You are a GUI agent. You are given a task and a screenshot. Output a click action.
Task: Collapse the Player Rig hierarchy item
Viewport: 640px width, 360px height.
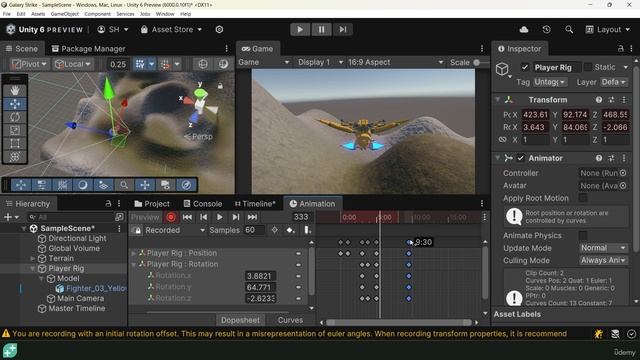pos(33,269)
